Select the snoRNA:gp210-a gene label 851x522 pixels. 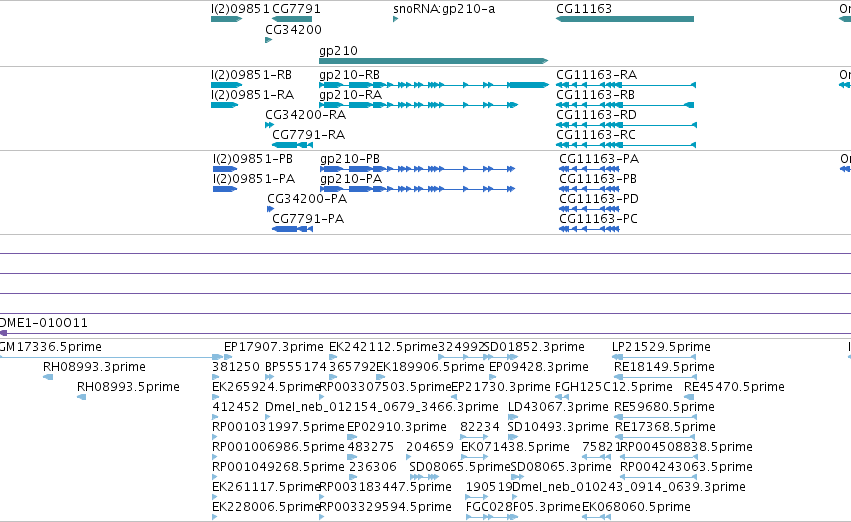pos(444,9)
